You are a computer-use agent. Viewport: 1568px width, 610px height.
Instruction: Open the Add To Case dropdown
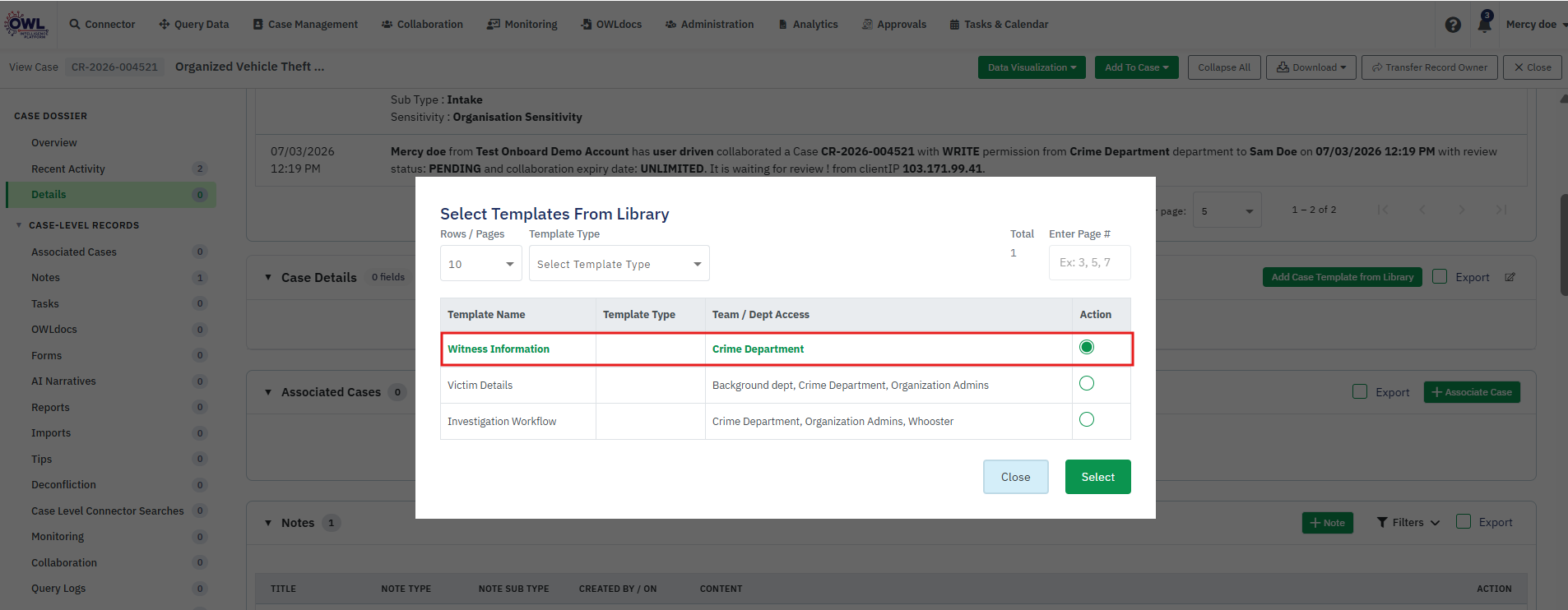[1137, 67]
